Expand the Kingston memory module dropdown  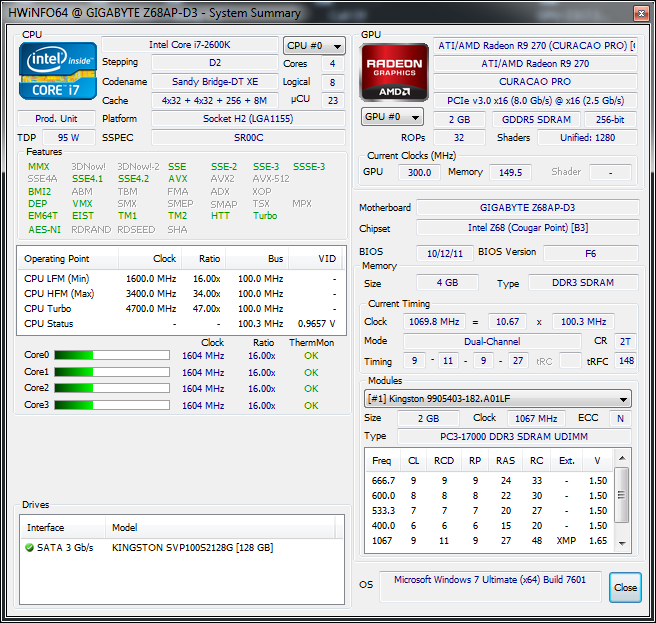click(x=497, y=398)
